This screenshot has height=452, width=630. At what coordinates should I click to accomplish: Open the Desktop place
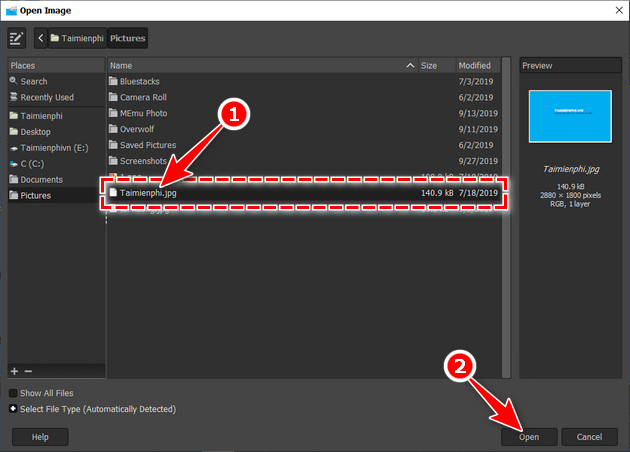point(36,132)
